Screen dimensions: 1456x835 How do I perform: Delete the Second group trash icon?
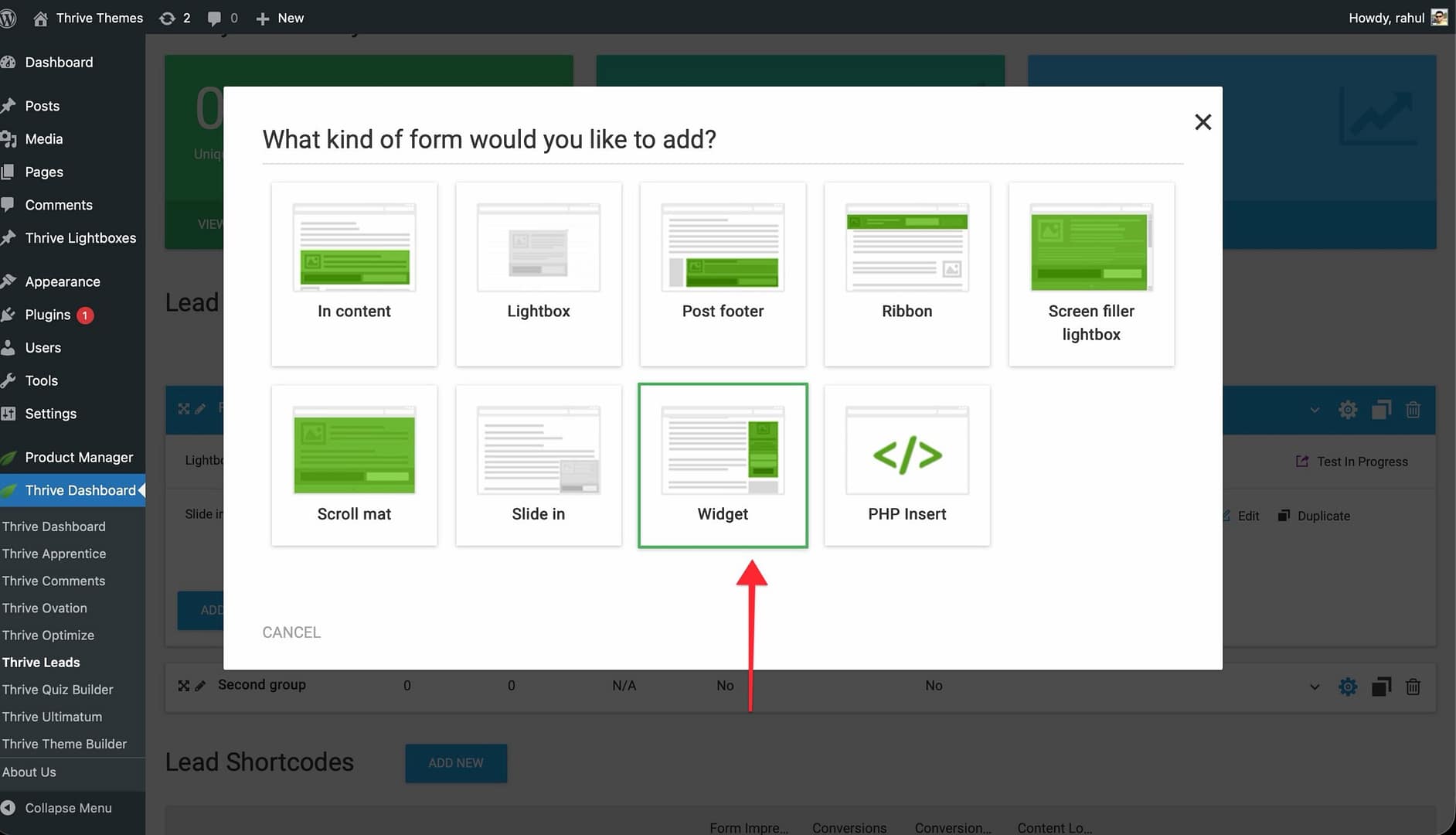pos(1413,687)
